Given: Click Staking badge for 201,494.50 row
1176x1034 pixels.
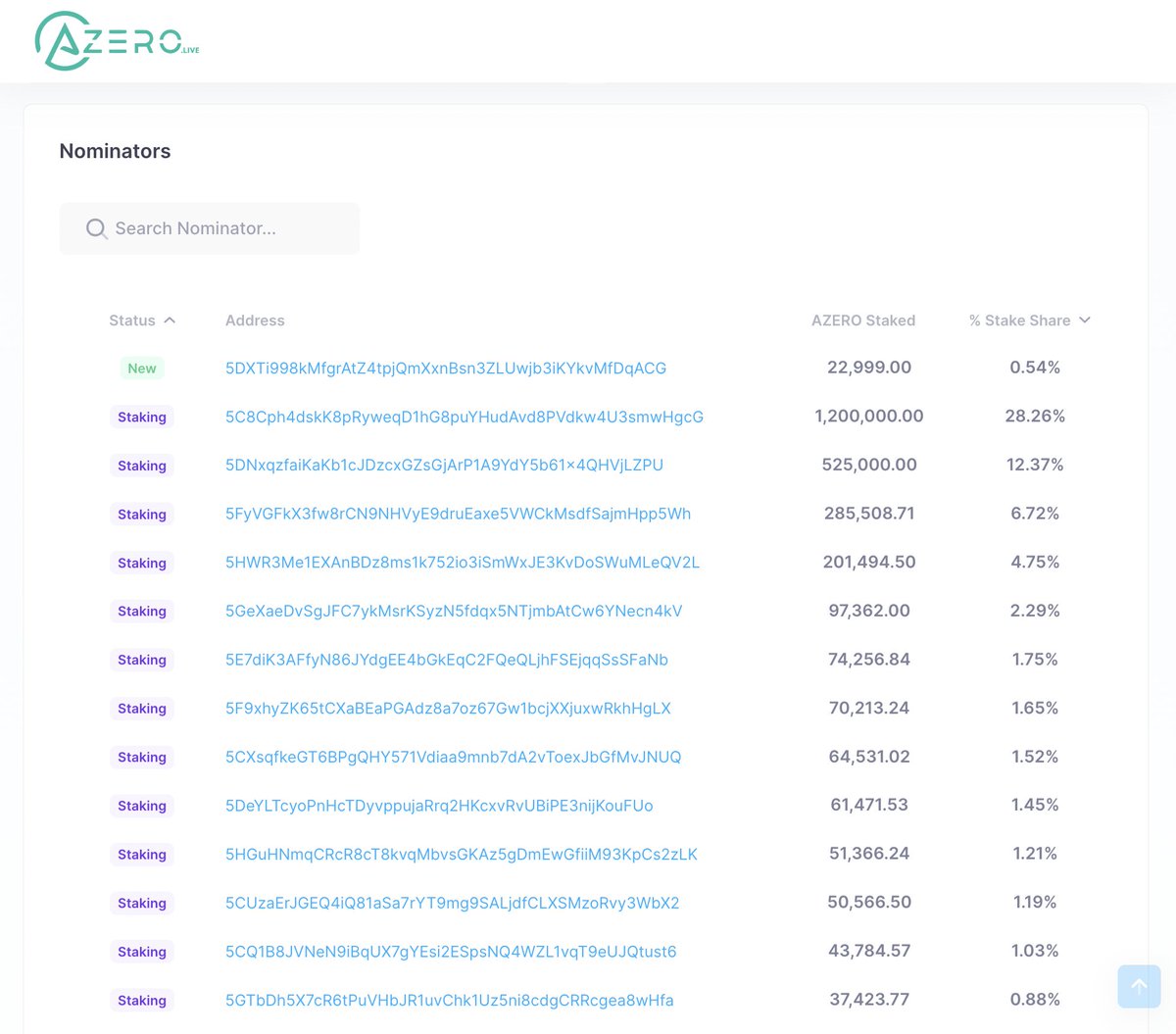Looking at the screenshot, I should (142, 563).
